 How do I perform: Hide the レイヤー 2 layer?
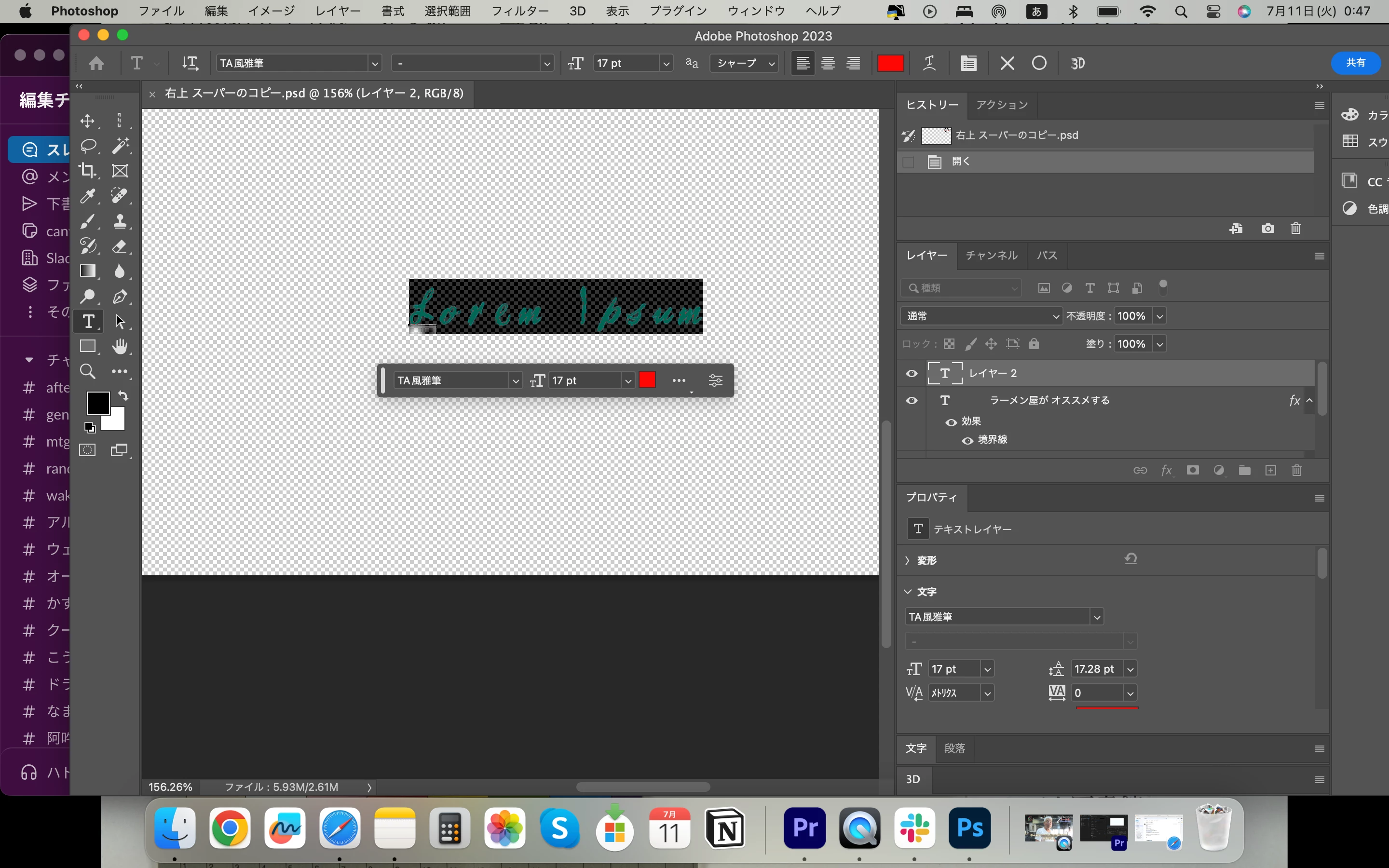point(912,374)
